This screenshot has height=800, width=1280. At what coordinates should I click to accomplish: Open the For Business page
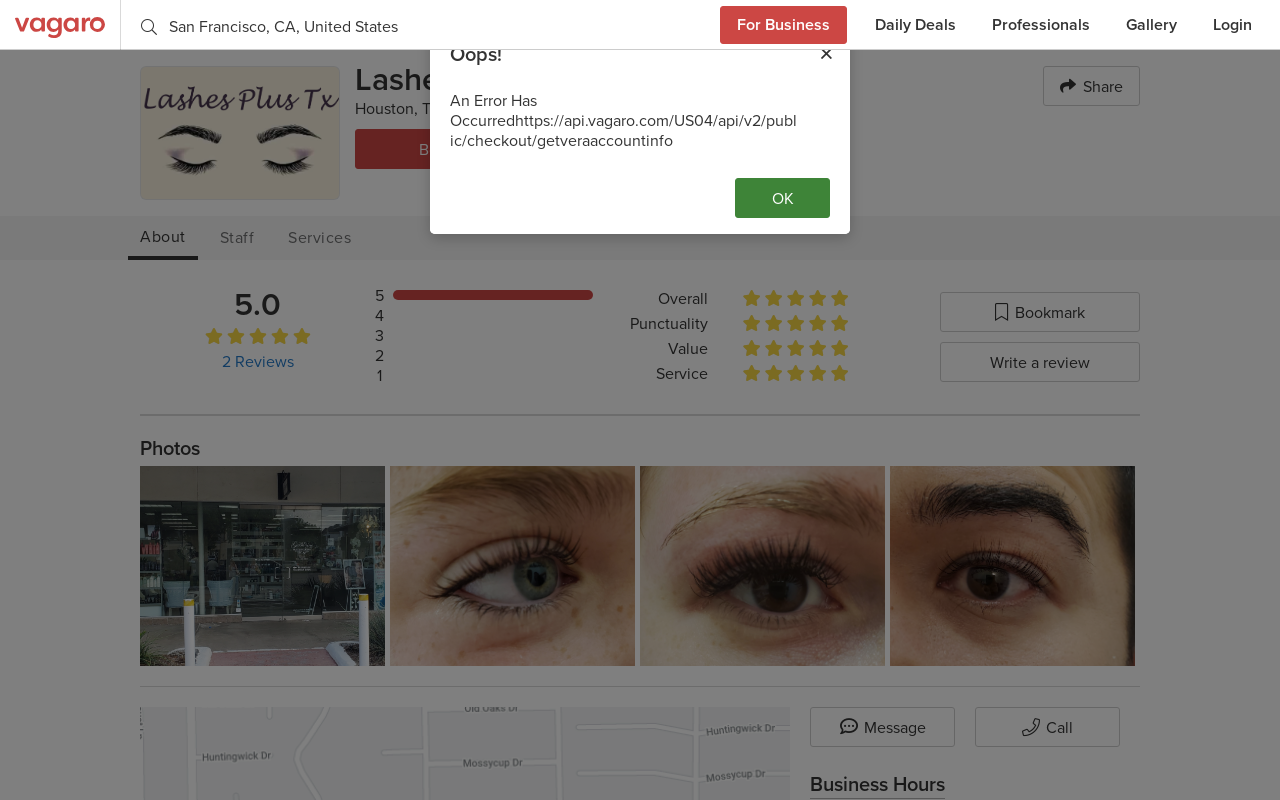783,25
